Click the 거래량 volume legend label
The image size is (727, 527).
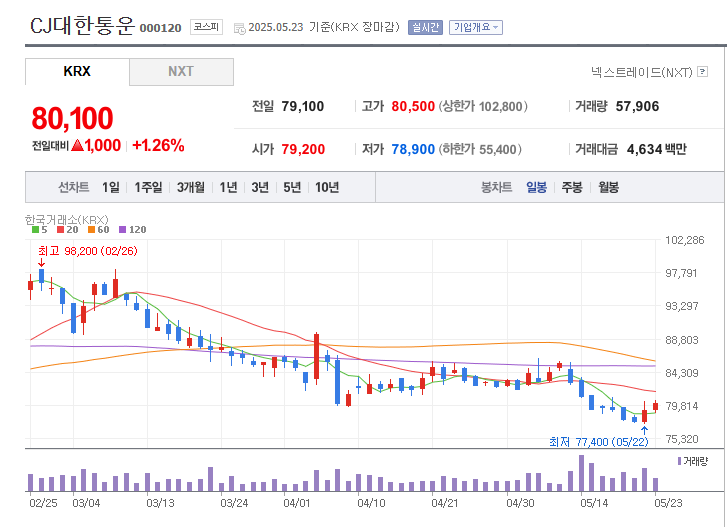[695, 461]
